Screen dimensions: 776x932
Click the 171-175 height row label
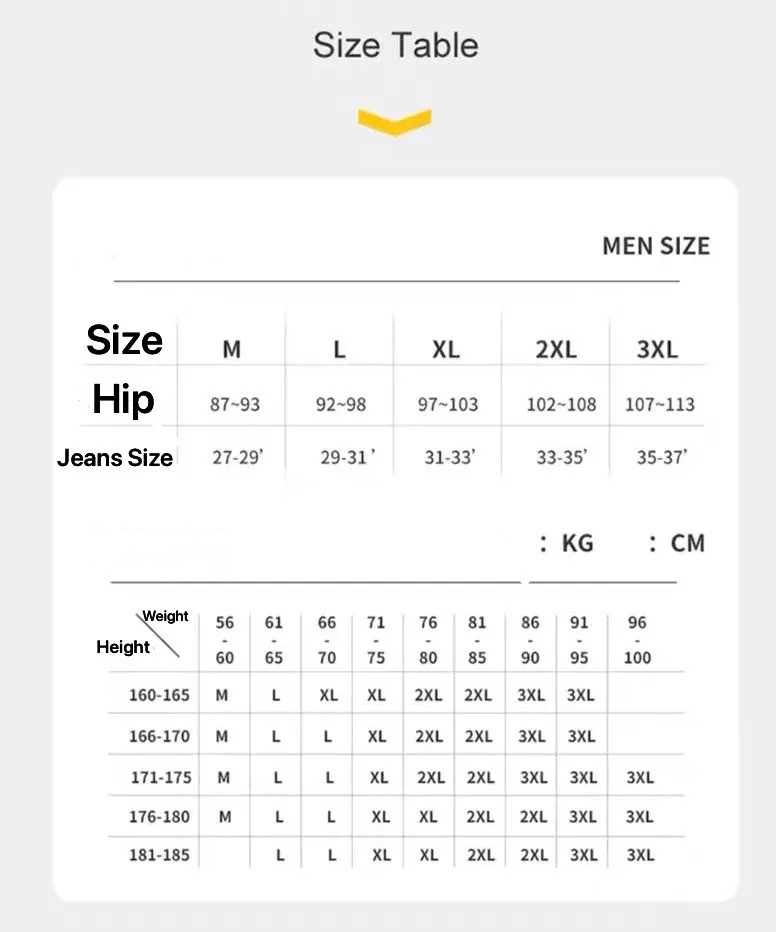(160, 777)
